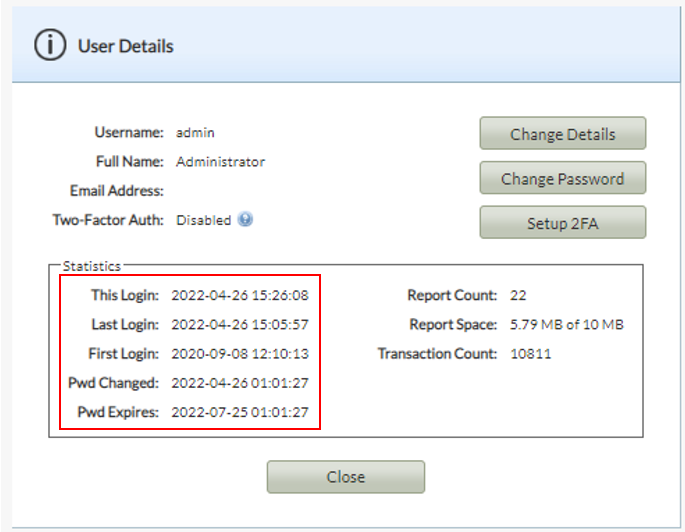This screenshot has height=532, width=685.
Task: Click the Two-Factor Auth help icon
Action: coord(245,219)
